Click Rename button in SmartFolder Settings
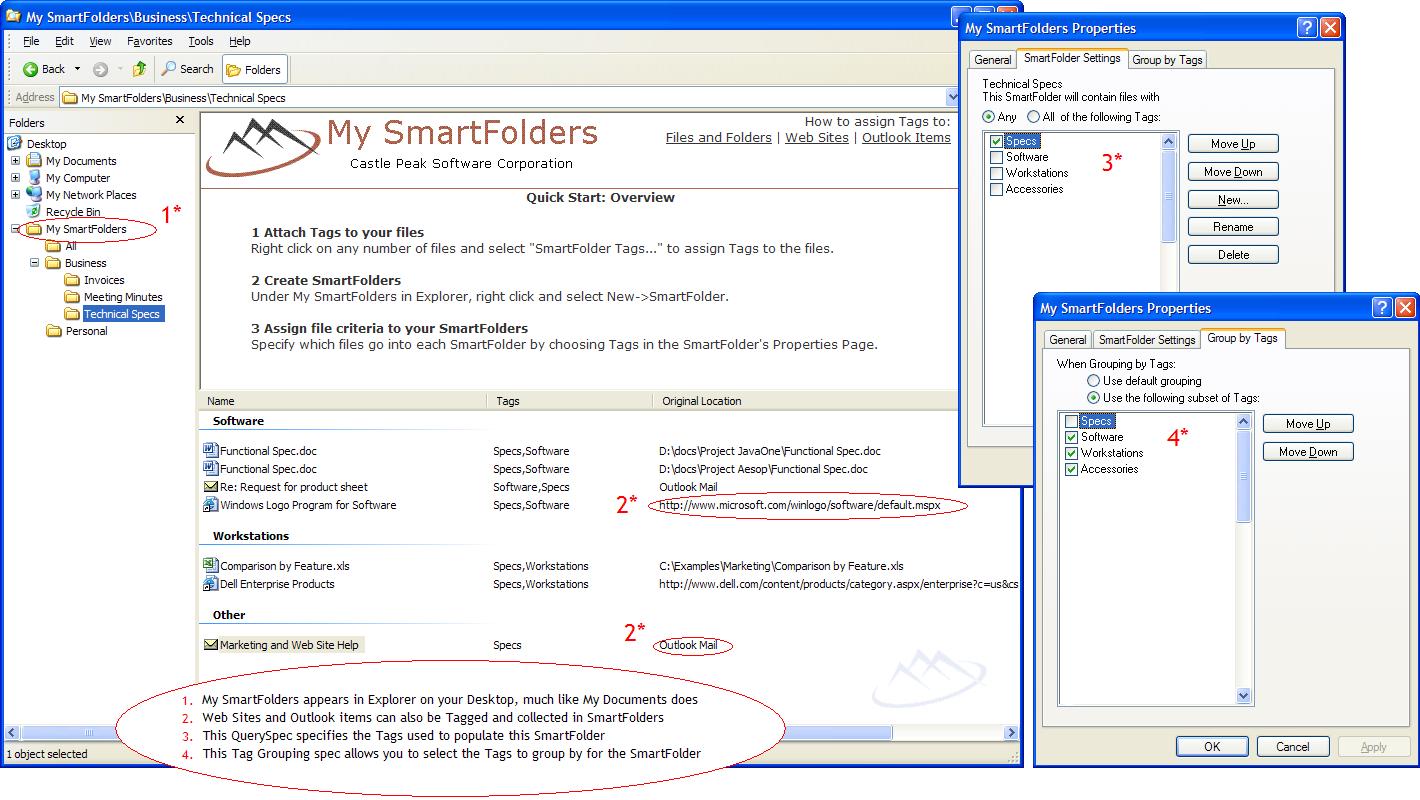Screen dimensions: 1420x800 (1233, 227)
